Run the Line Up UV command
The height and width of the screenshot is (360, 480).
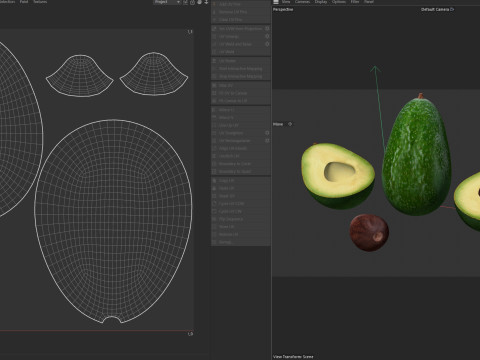pos(241,125)
